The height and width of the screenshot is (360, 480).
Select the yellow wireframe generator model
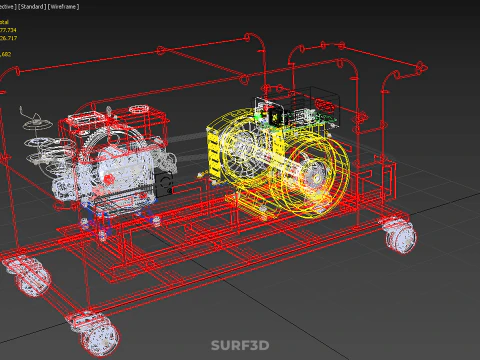pos(278,163)
